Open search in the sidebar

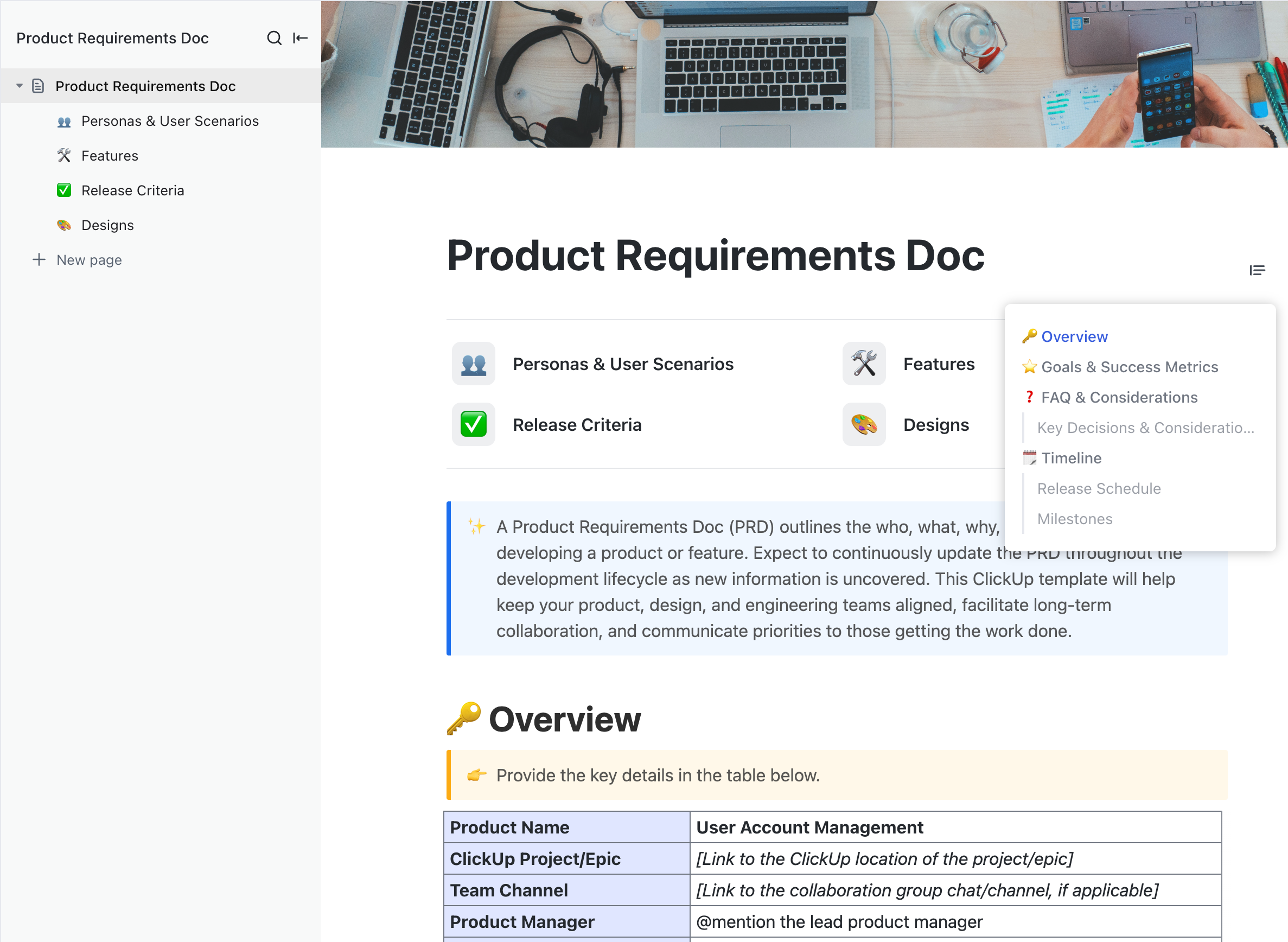274,37
